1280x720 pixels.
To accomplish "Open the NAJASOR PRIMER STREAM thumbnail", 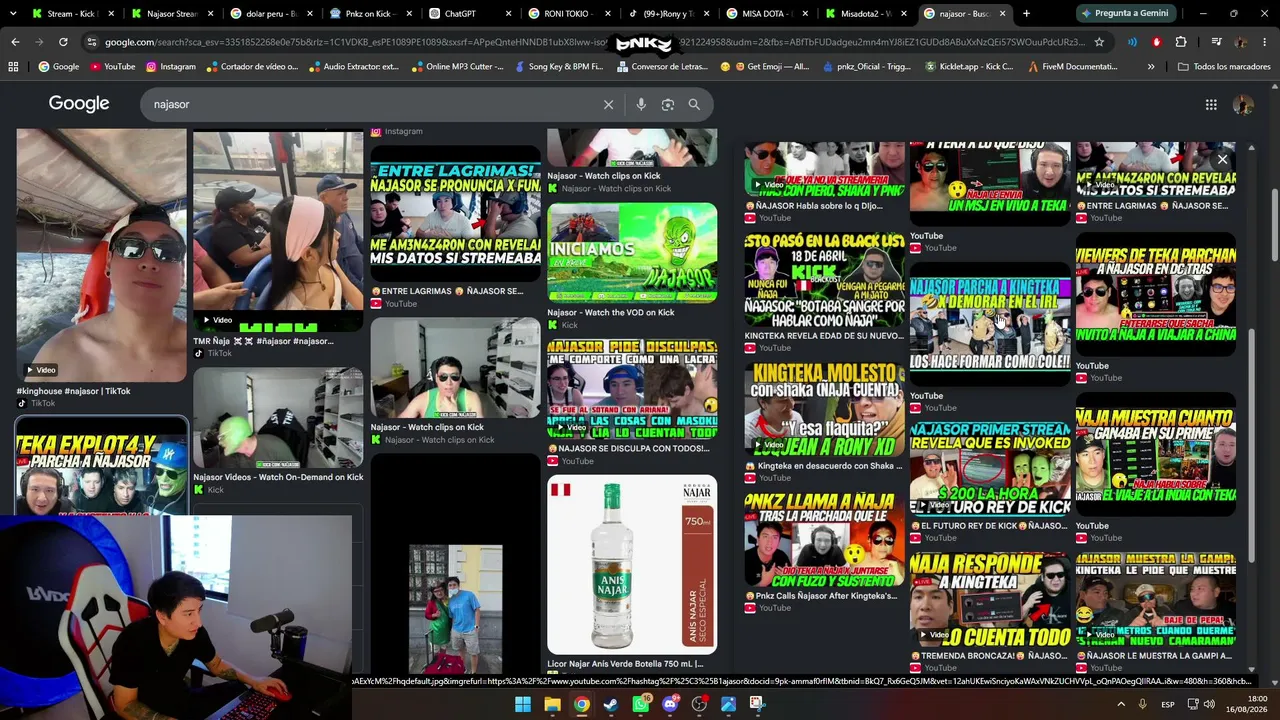I will [x=990, y=469].
